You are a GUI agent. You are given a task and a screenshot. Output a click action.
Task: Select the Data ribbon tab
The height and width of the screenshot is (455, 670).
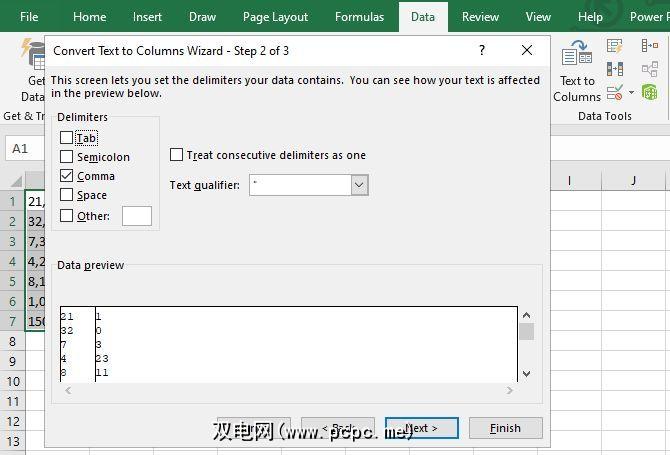(423, 17)
